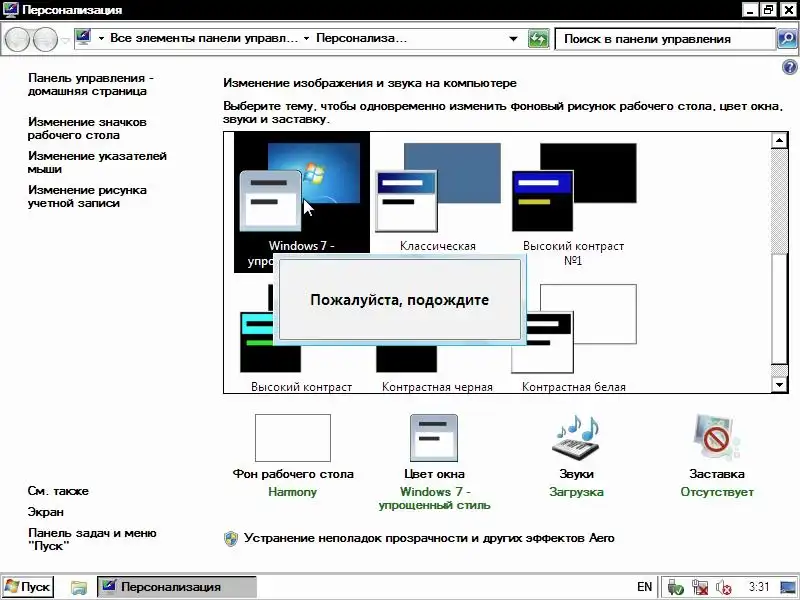The width and height of the screenshot is (800, 600).
Task: Open the Цвет окна window color icon
Action: [x=434, y=438]
